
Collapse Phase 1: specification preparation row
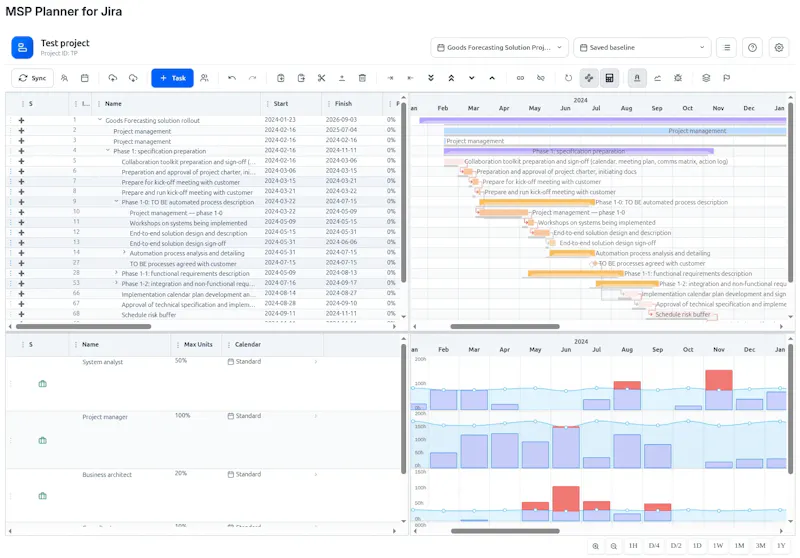[108, 150]
